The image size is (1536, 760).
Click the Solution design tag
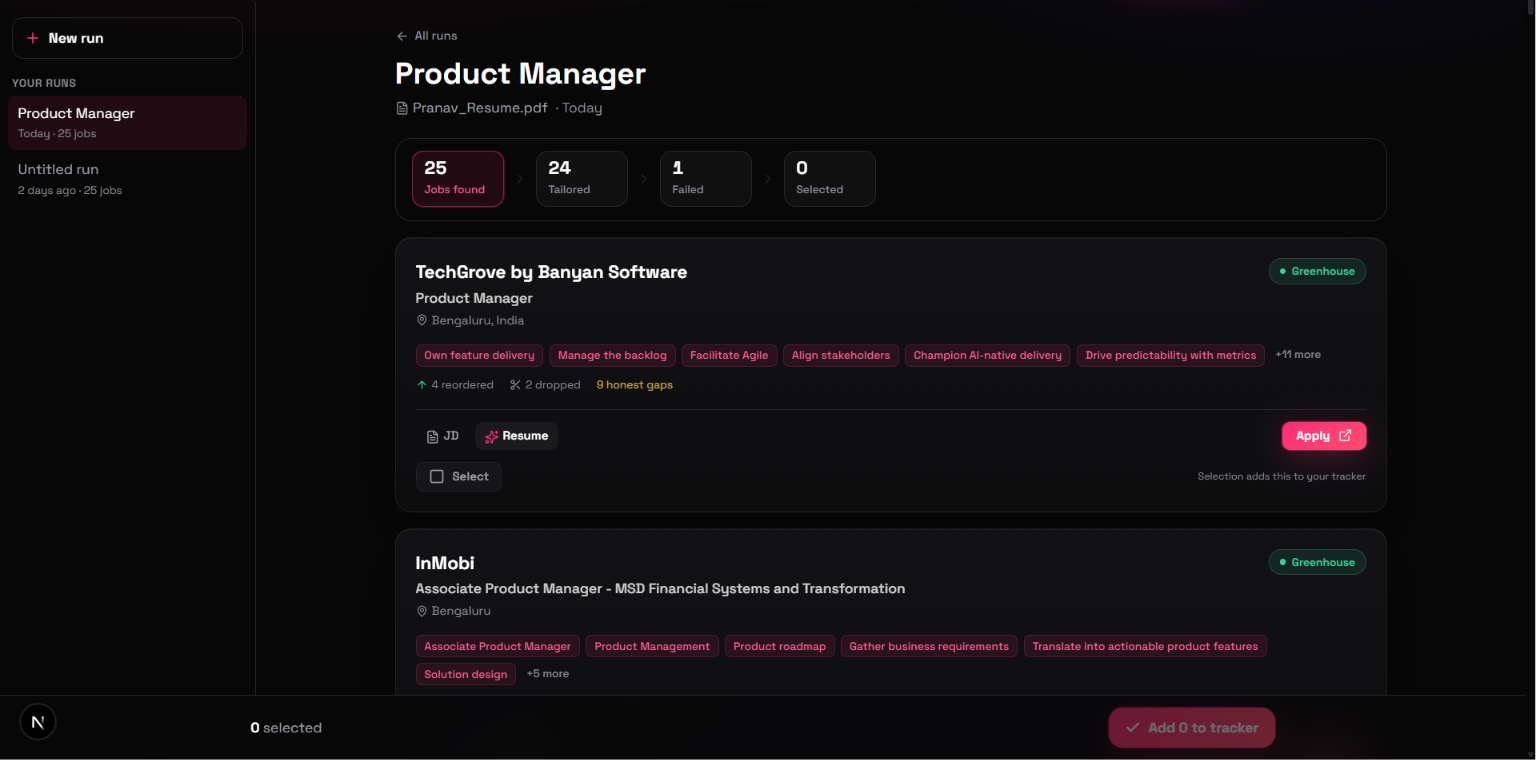[466, 674]
